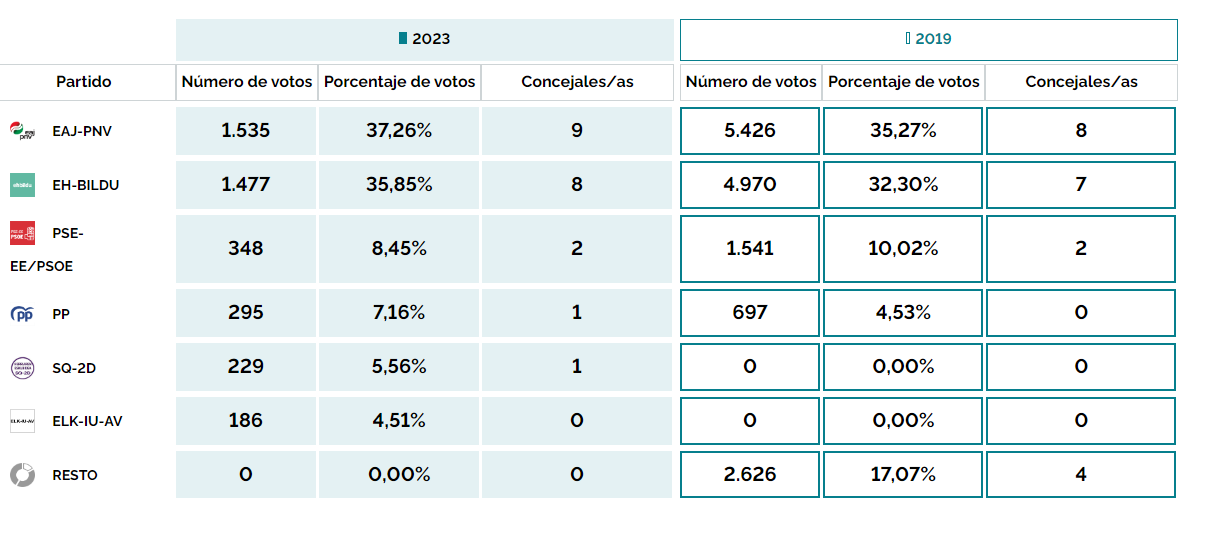Click the outlined swatch beside 2019
Viewport: 1222px width, 538px height.
pyautogui.click(x=907, y=39)
